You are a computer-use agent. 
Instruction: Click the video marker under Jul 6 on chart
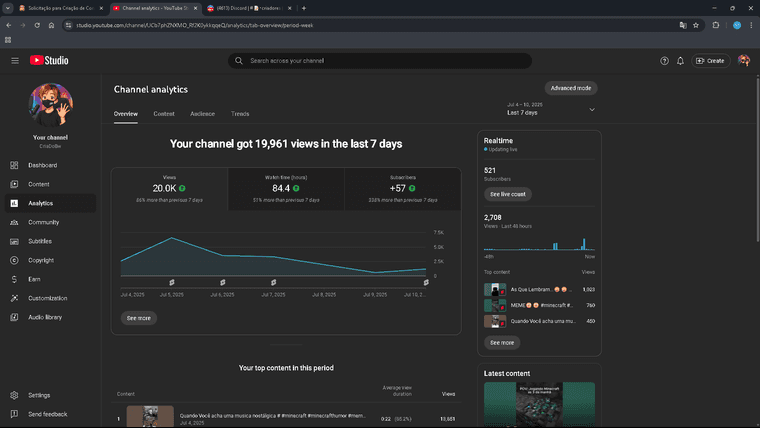point(222,282)
